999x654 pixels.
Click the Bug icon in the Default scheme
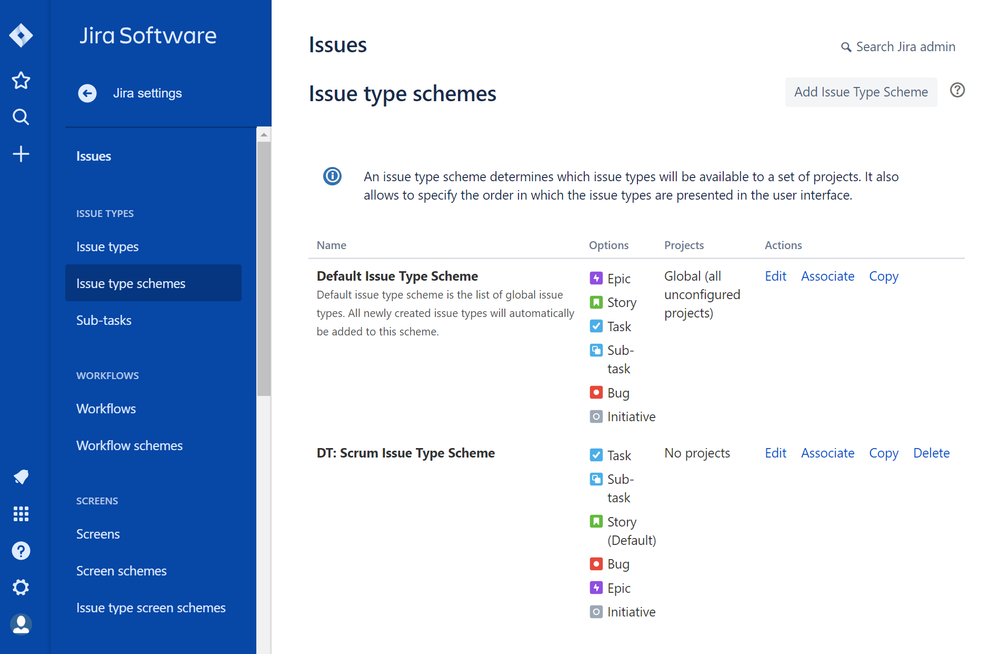click(596, 393)
